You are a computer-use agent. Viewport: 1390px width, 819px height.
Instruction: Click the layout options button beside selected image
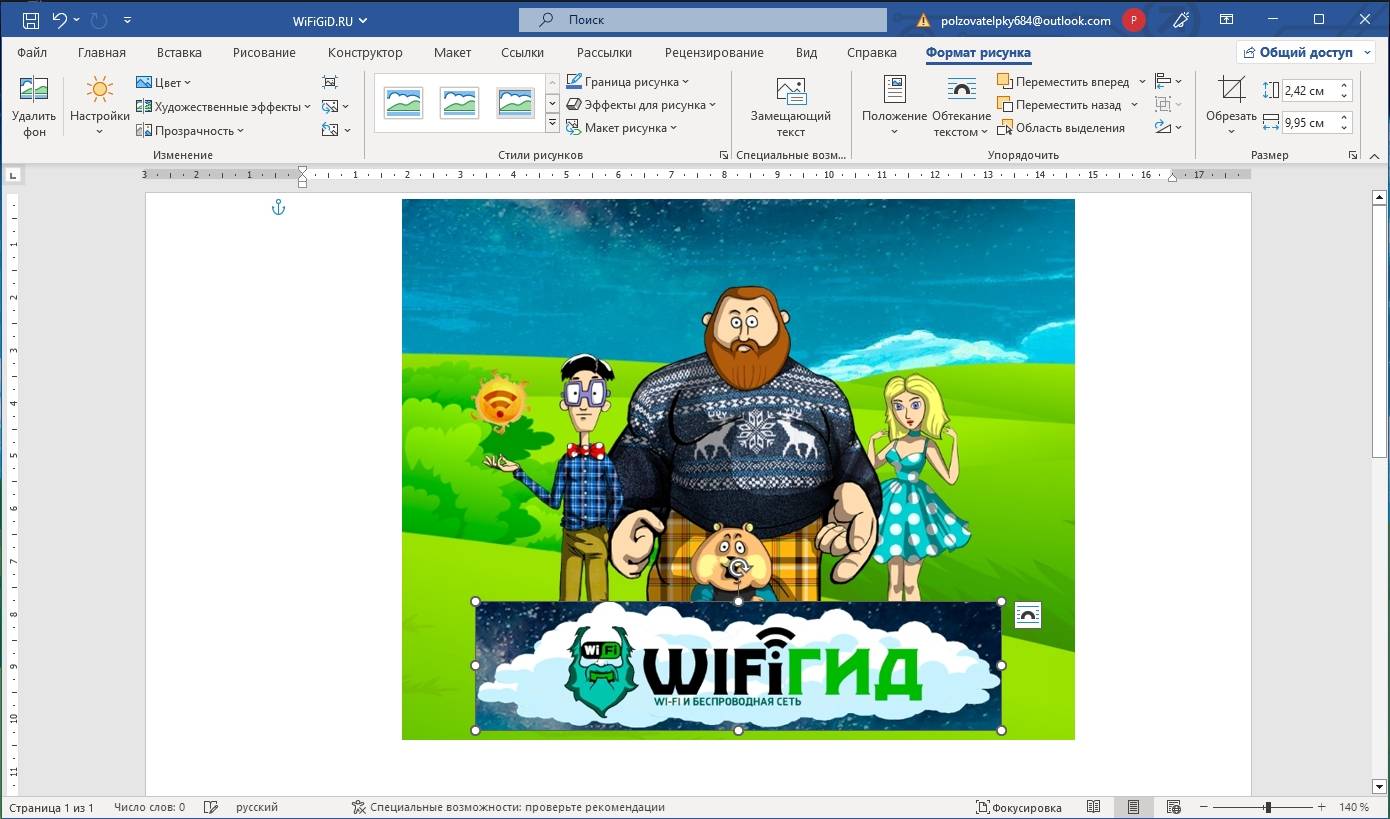[x=1028, y=615]
